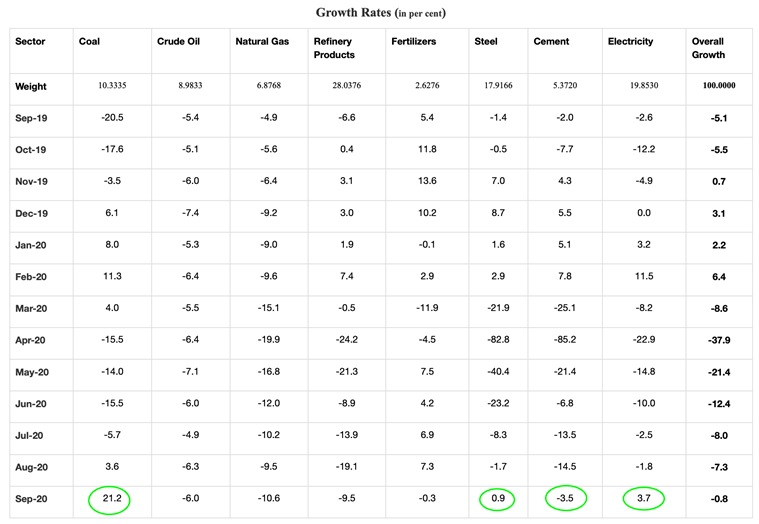The image size is (759, 524).
Task: Click the Cement column header
Action: coord(552,42)
